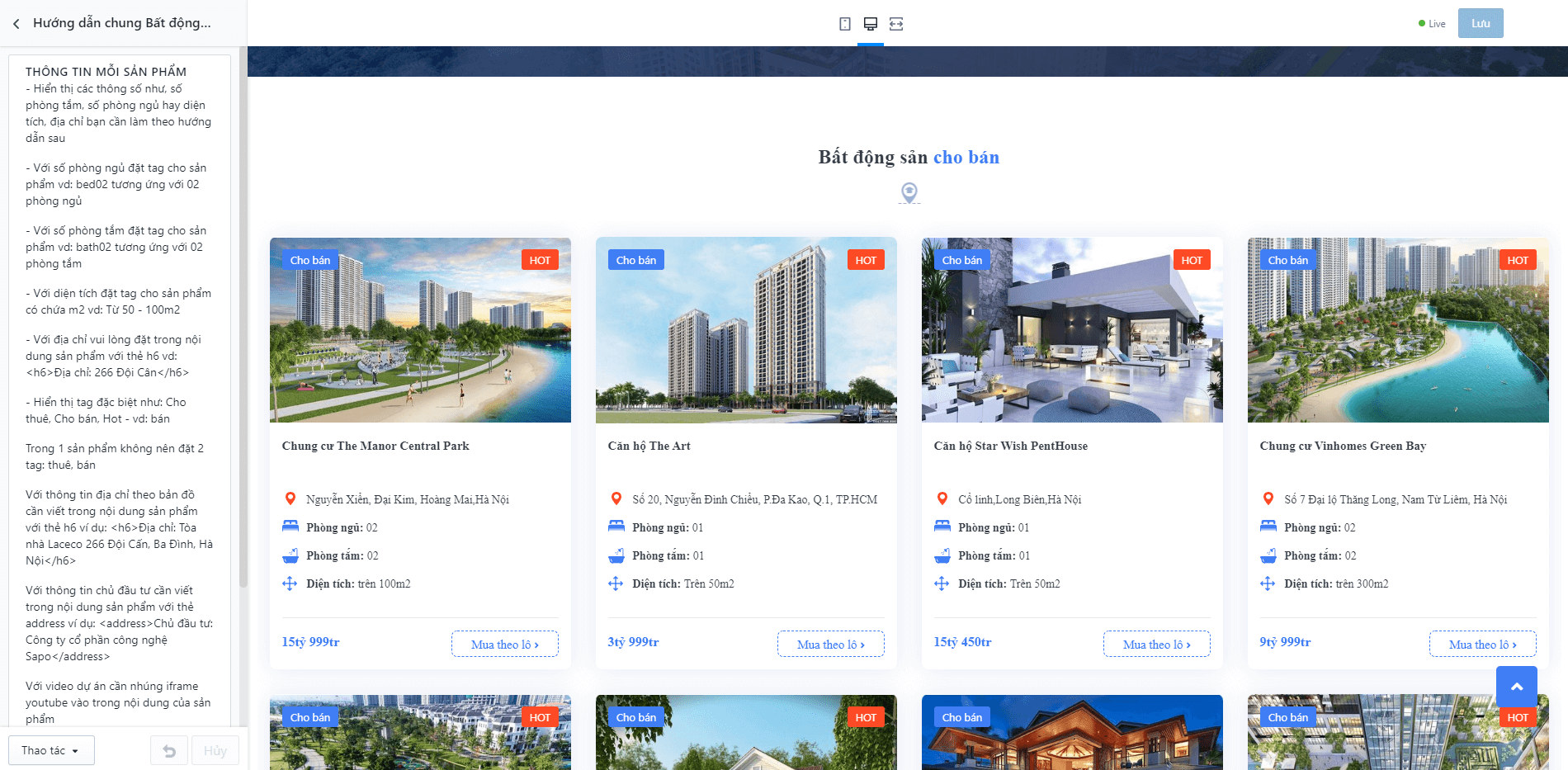The image size is (1568, 770).
Task: Switch preview to mobile device view
Action: click(x=845, y=24)
